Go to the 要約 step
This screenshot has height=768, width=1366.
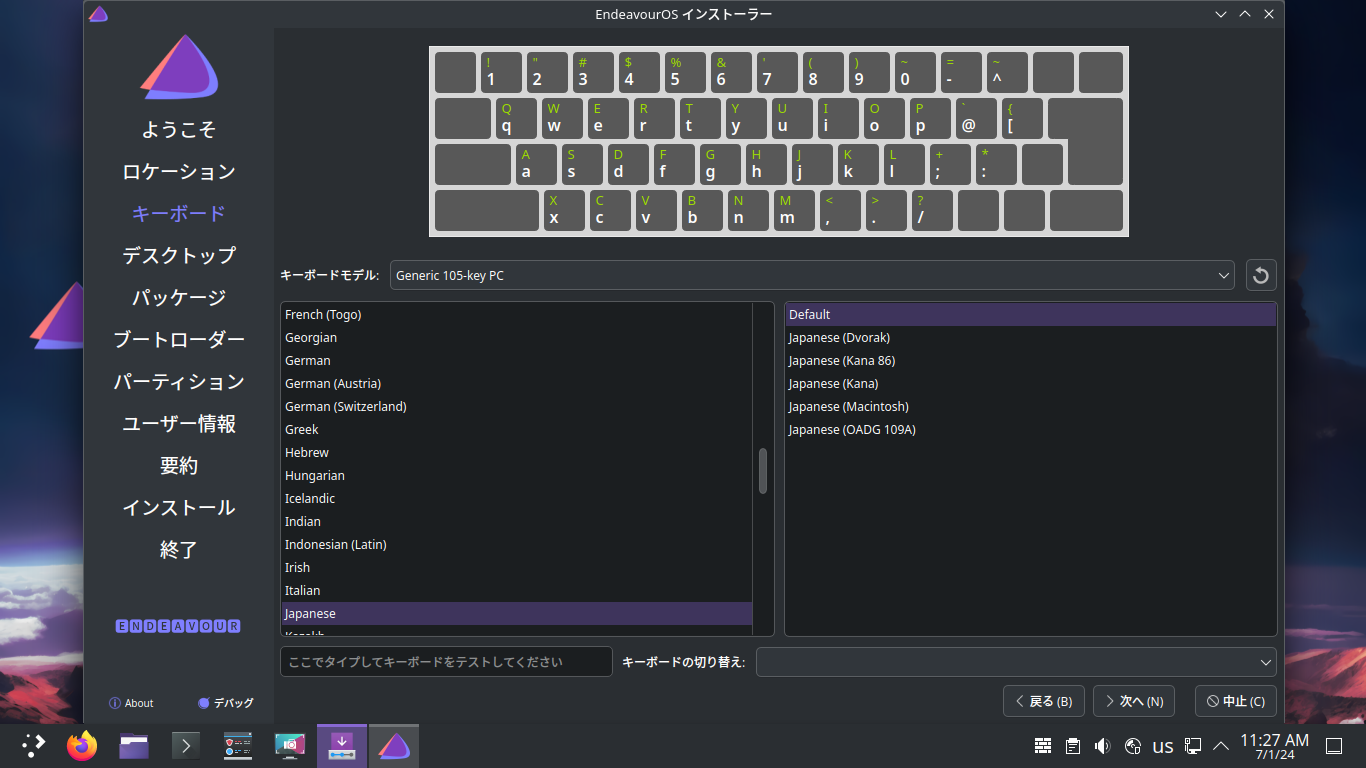coord(179,466)
